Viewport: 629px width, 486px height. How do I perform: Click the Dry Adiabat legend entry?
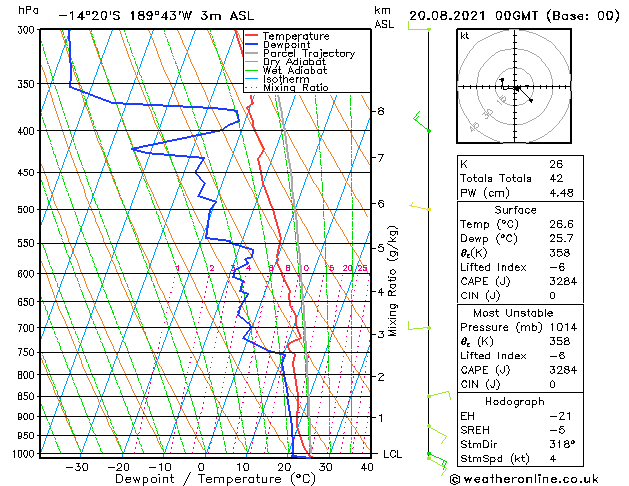[x=286, y=62]
